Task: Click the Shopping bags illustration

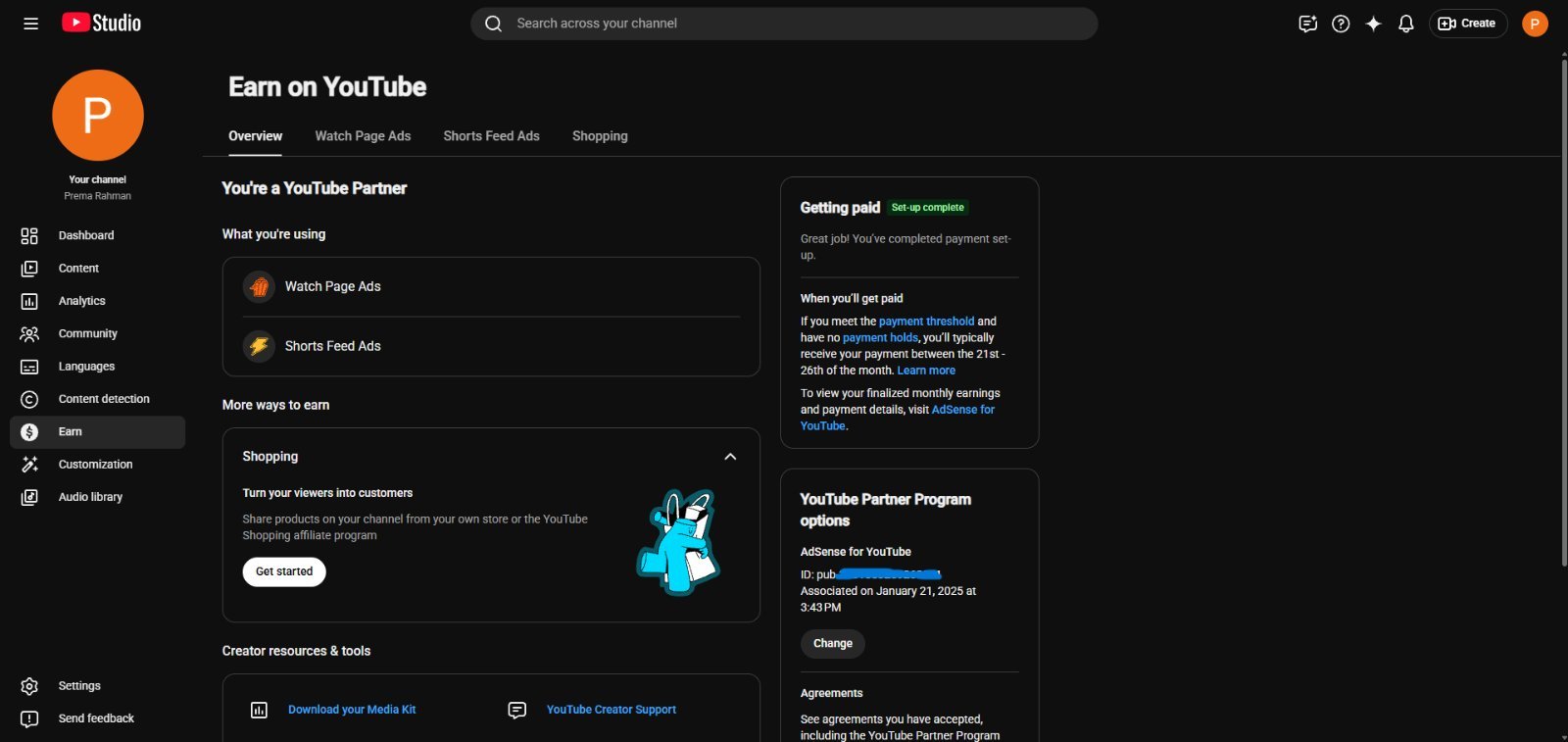Action: [678, 542]
